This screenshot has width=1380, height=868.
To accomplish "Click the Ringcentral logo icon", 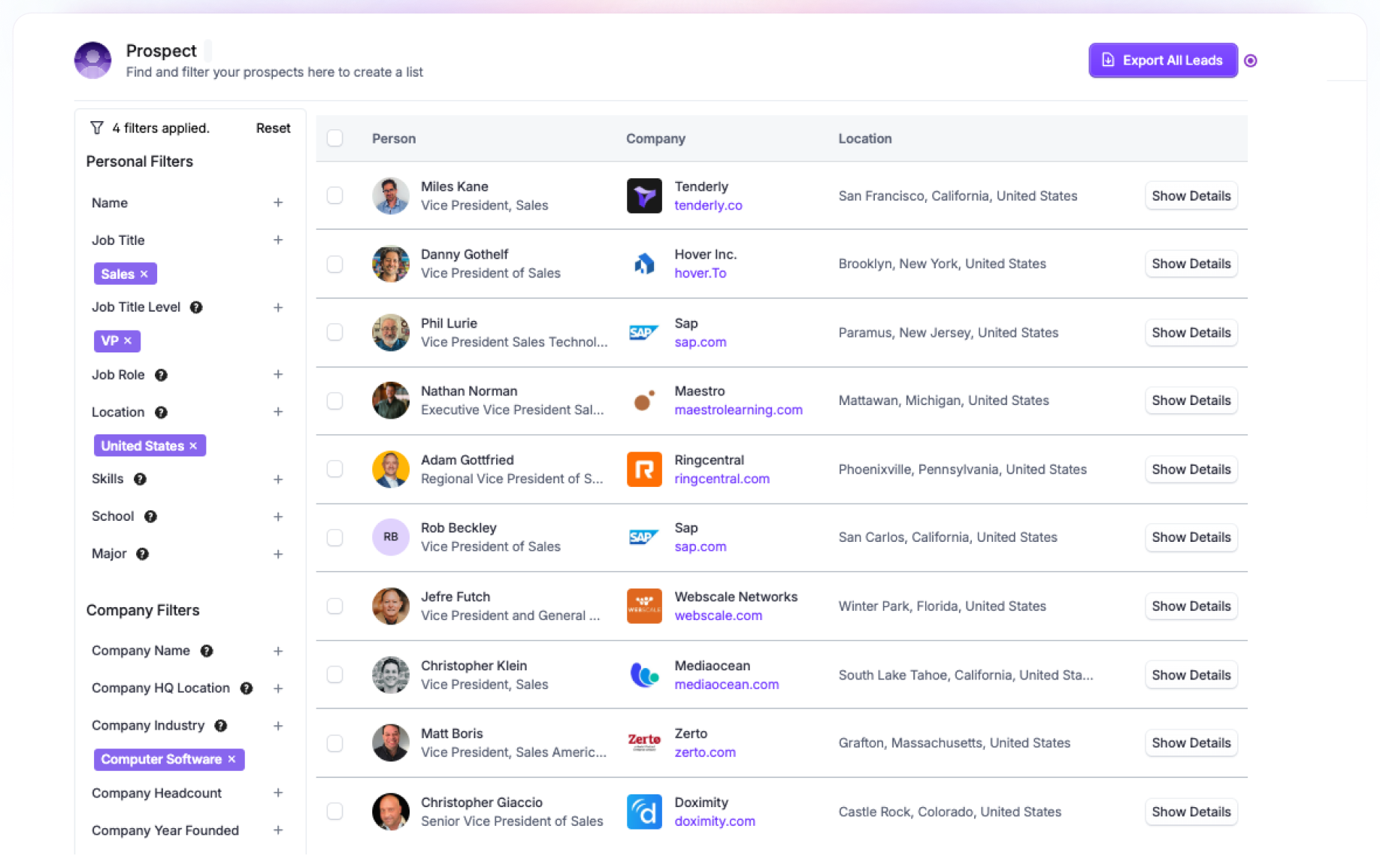I will 644,469.
